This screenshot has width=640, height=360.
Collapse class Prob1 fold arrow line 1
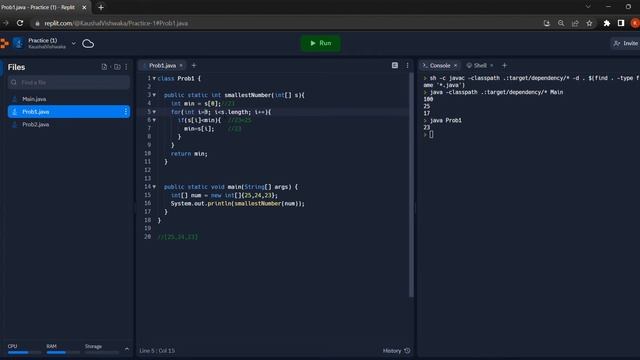pos(154,78)
